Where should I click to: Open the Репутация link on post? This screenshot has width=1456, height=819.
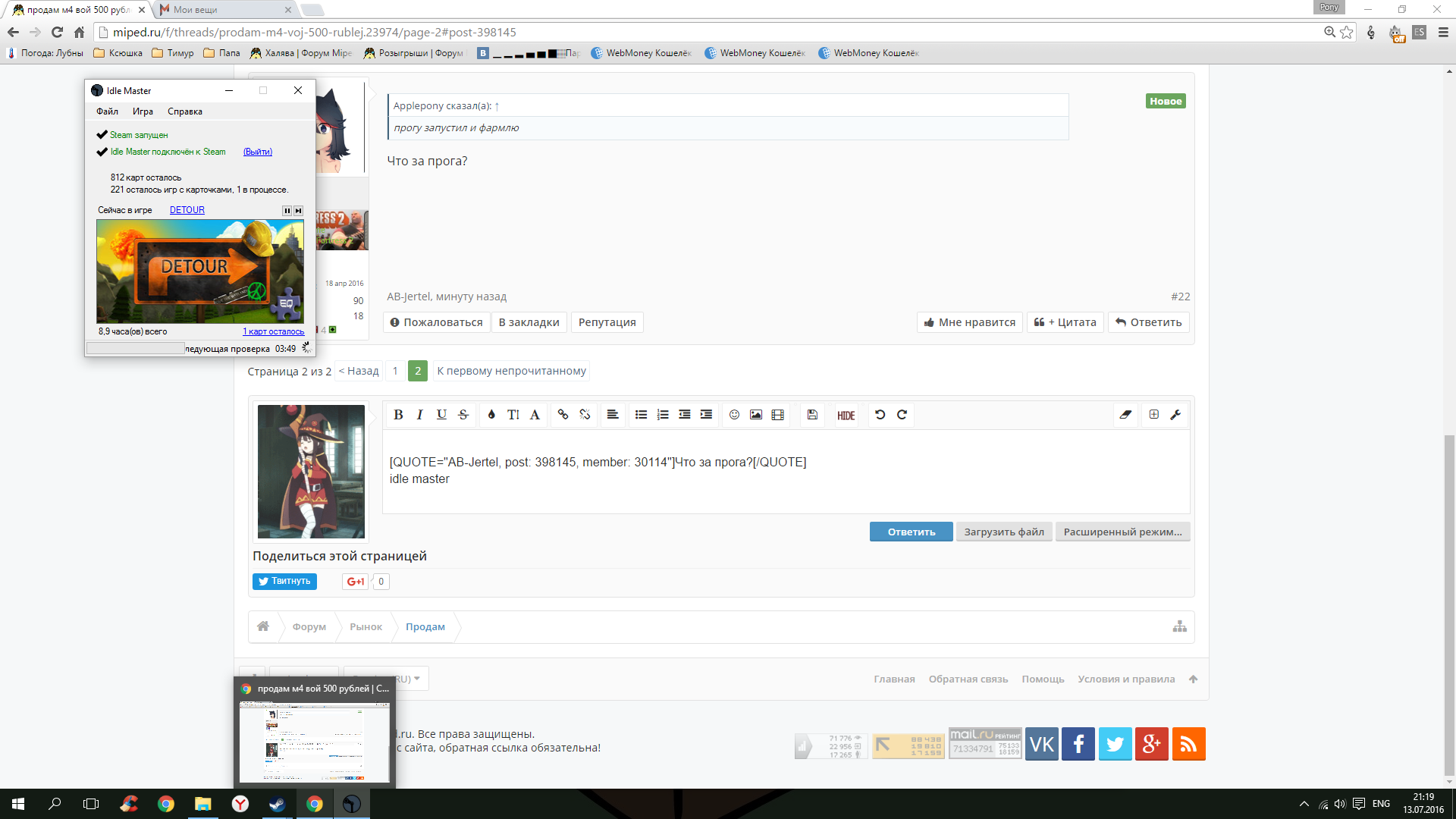click(x=607, y=322)
